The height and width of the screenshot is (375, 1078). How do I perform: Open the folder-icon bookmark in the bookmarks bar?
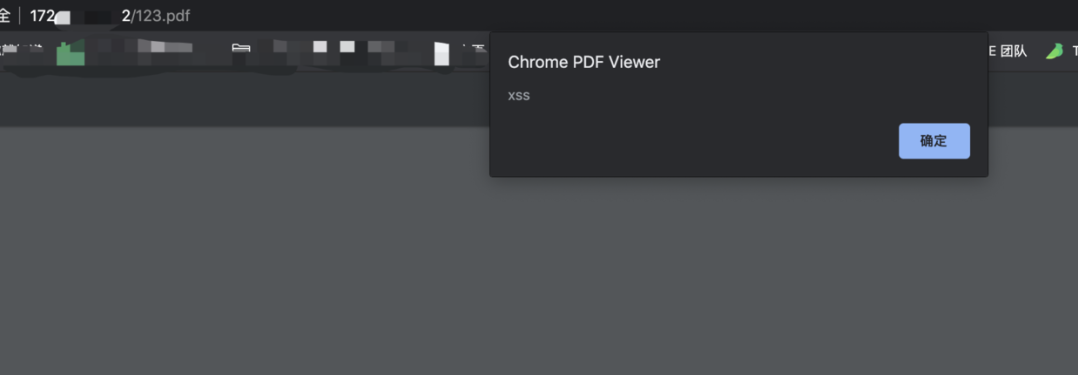click(241, 50)
